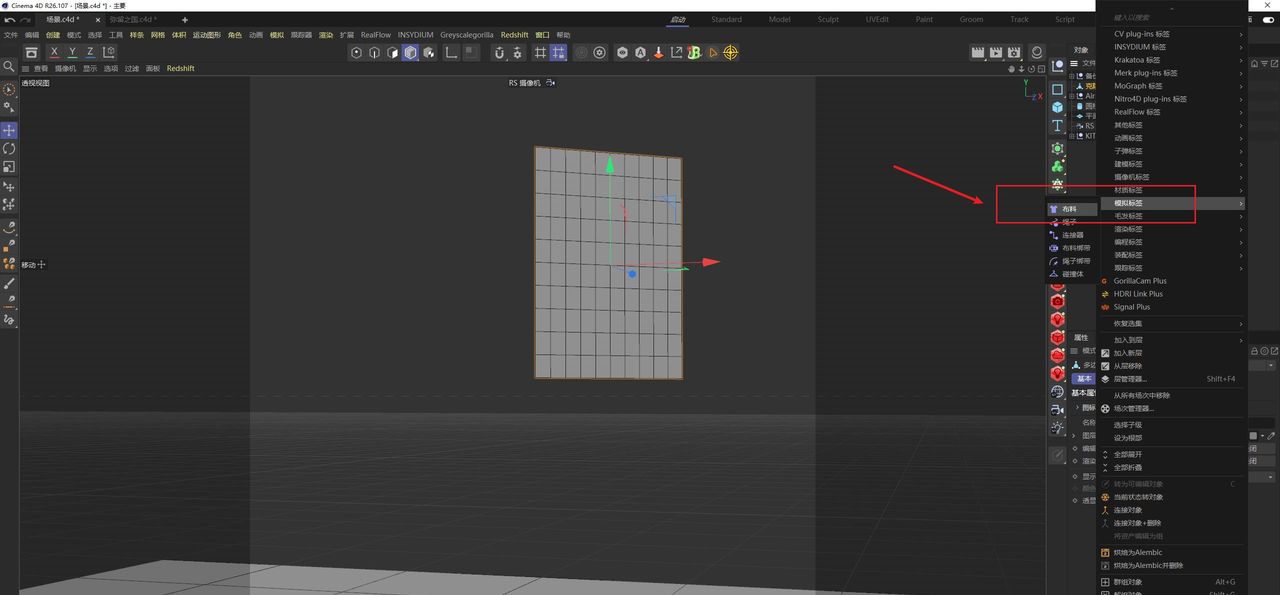Click the cube primitive icon
The height and width of the screenshot is (595, 1280).
tap(1057, 107)
